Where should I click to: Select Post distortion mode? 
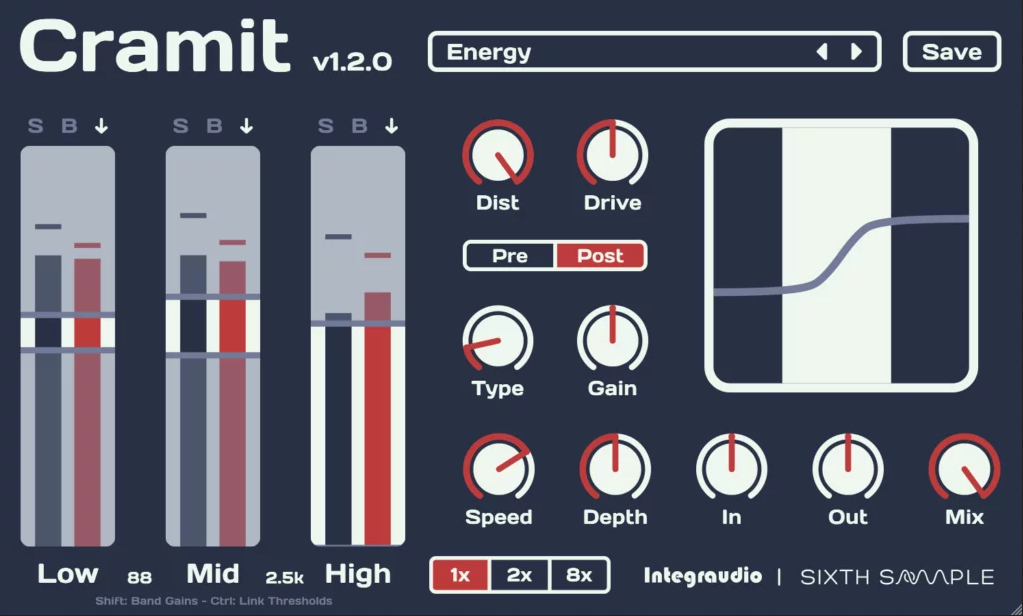click(x=600, y=256)
